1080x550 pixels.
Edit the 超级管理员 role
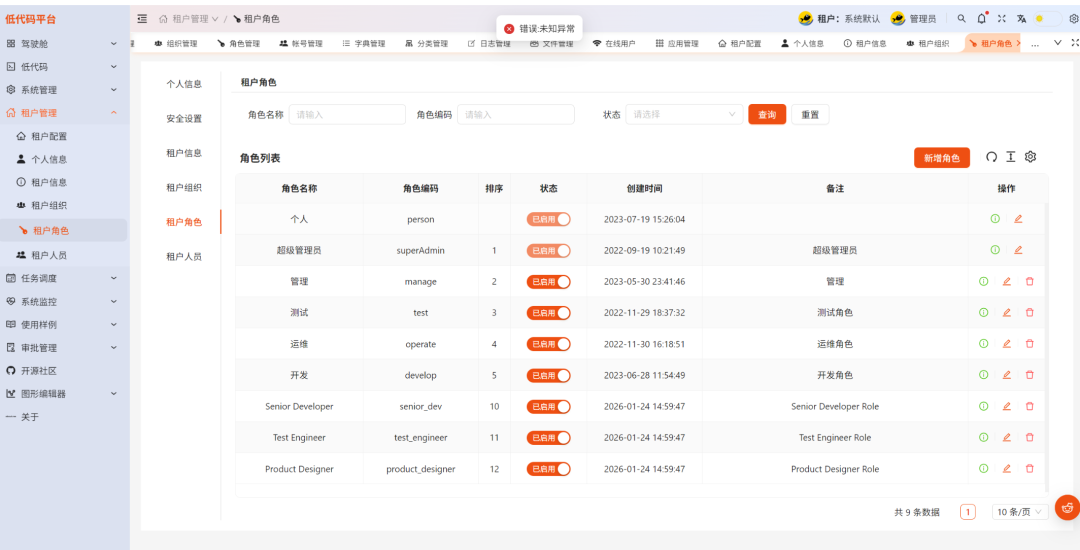[1018, 250]
